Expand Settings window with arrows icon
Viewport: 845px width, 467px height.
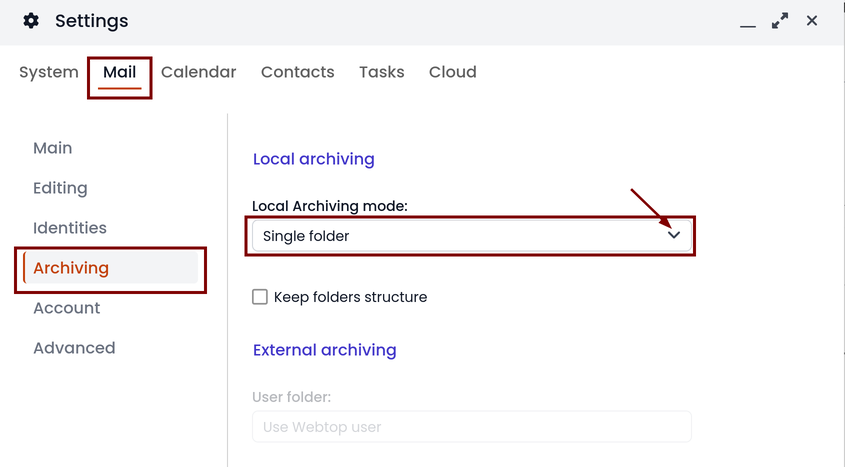[x=780, y=21]
